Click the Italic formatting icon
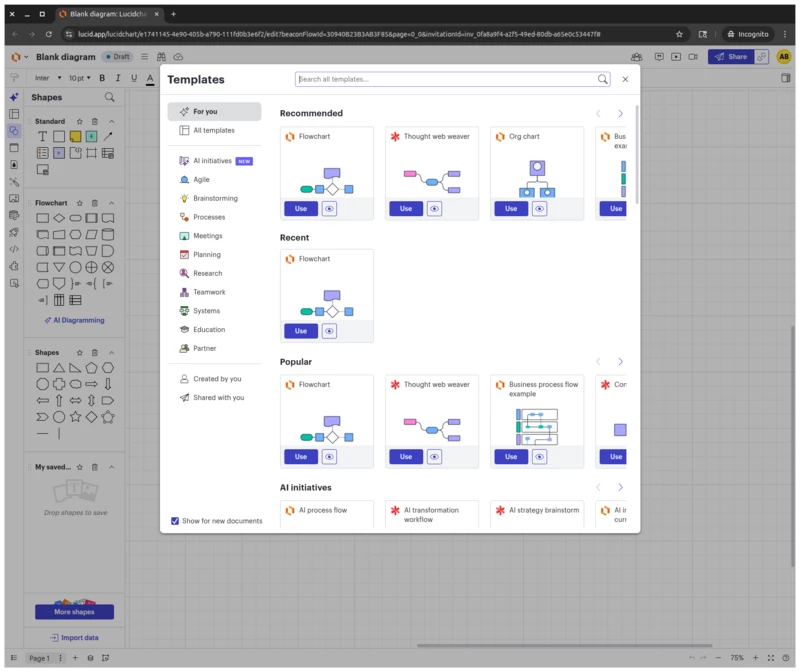 118,78
